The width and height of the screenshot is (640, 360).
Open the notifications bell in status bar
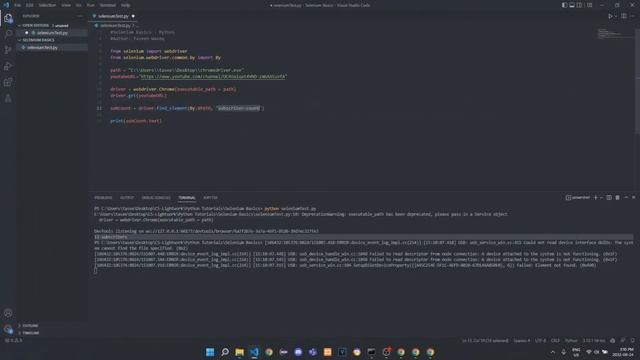[633, 340]
